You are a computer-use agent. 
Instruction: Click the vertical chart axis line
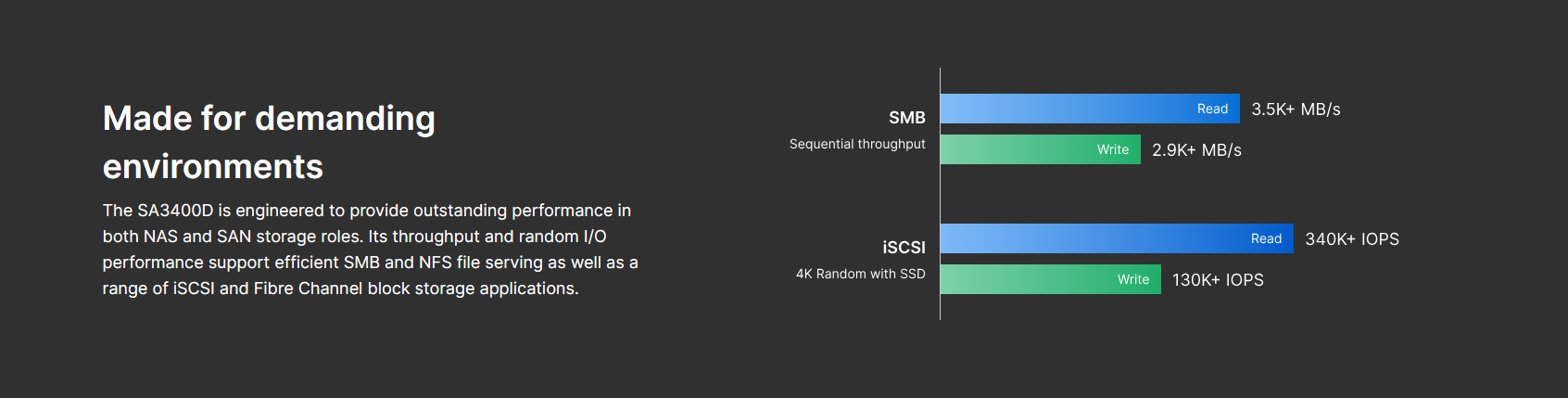tap(940, 194)
